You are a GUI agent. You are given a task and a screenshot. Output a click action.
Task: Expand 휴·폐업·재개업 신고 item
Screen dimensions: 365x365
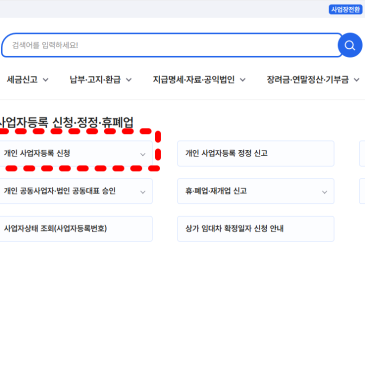(x=256, y=191)
